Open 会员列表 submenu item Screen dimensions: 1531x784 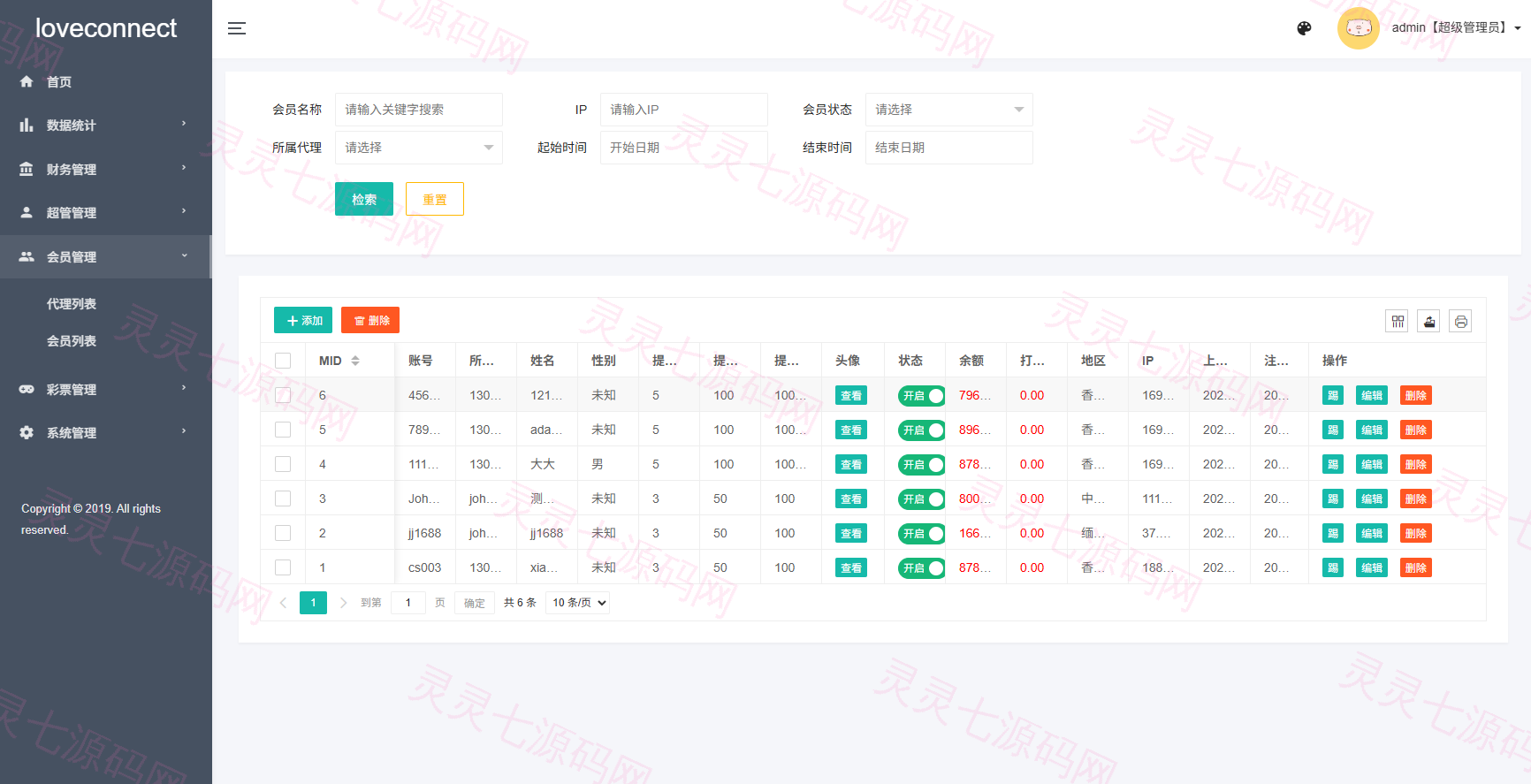[x=72, y=341]
